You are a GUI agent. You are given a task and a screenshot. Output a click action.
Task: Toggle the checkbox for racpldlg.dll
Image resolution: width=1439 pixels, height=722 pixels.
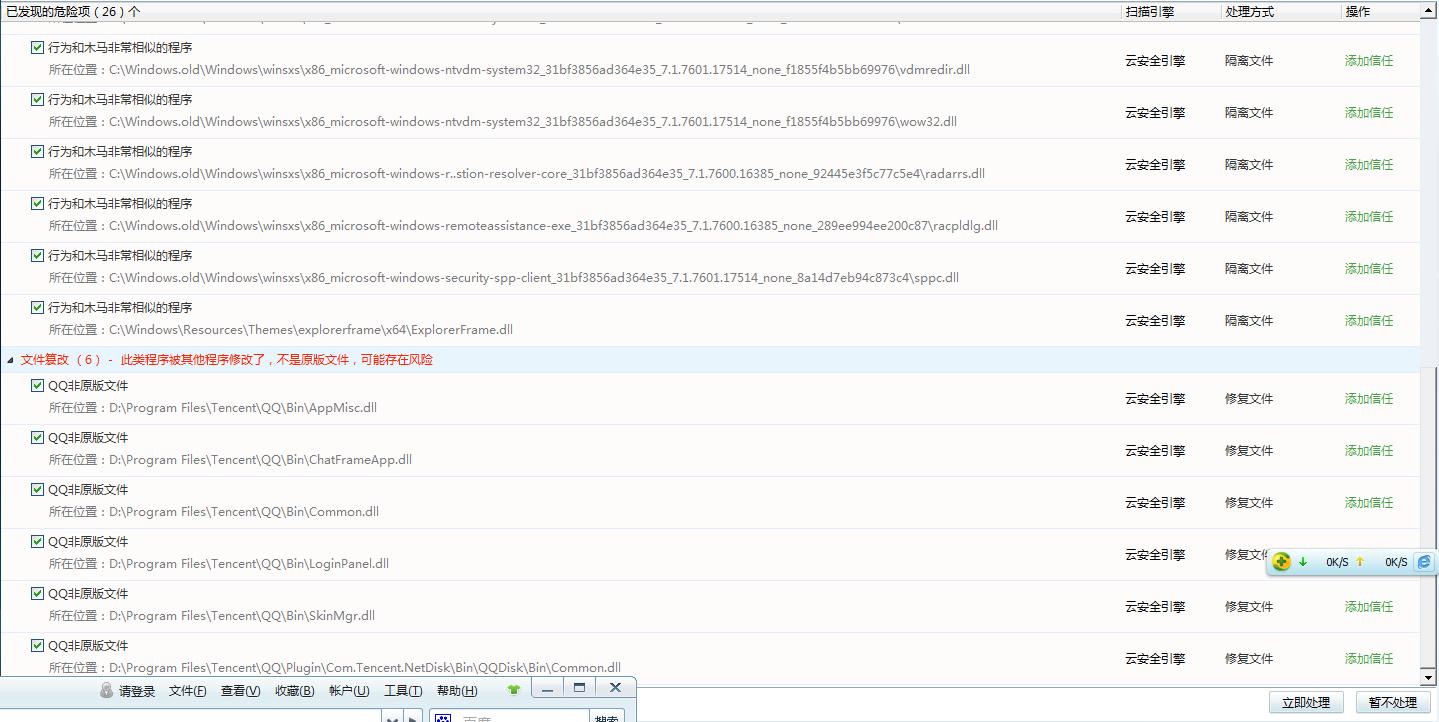tap(38, 203)
